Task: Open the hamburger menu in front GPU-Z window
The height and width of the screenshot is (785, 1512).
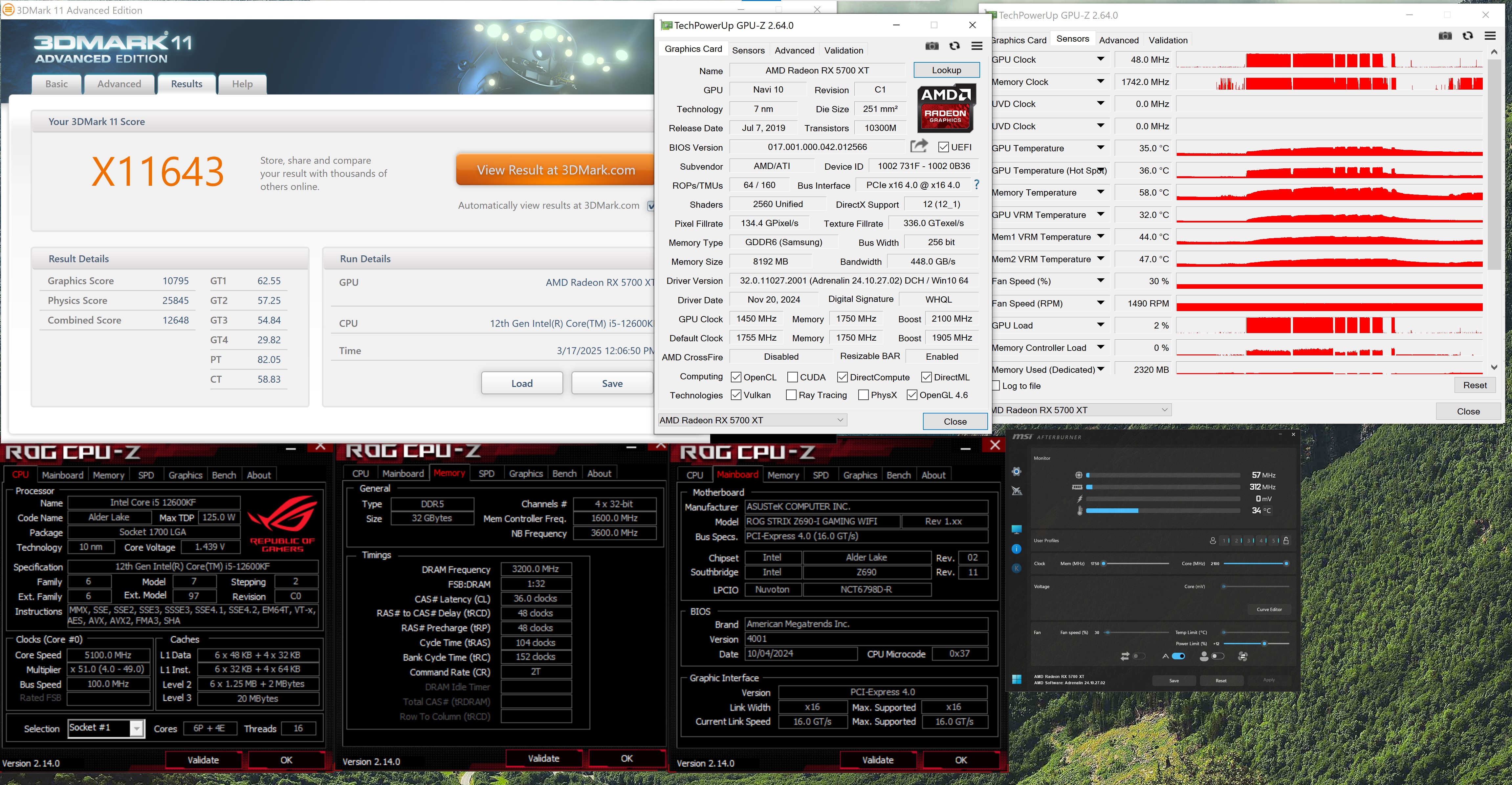Action: 977,46
